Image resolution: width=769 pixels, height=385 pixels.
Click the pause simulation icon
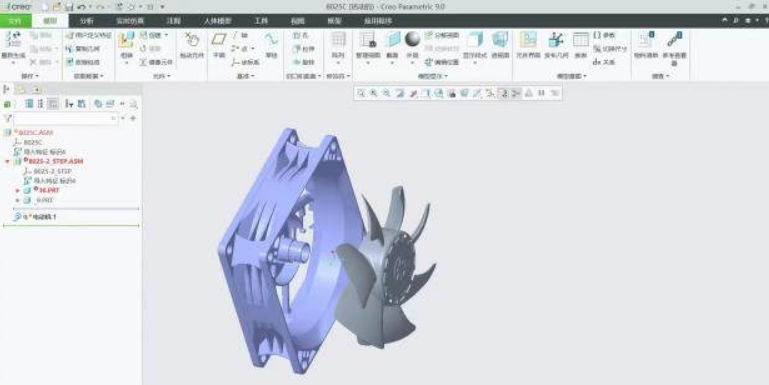pyautogui.click(x=541, y=93)
